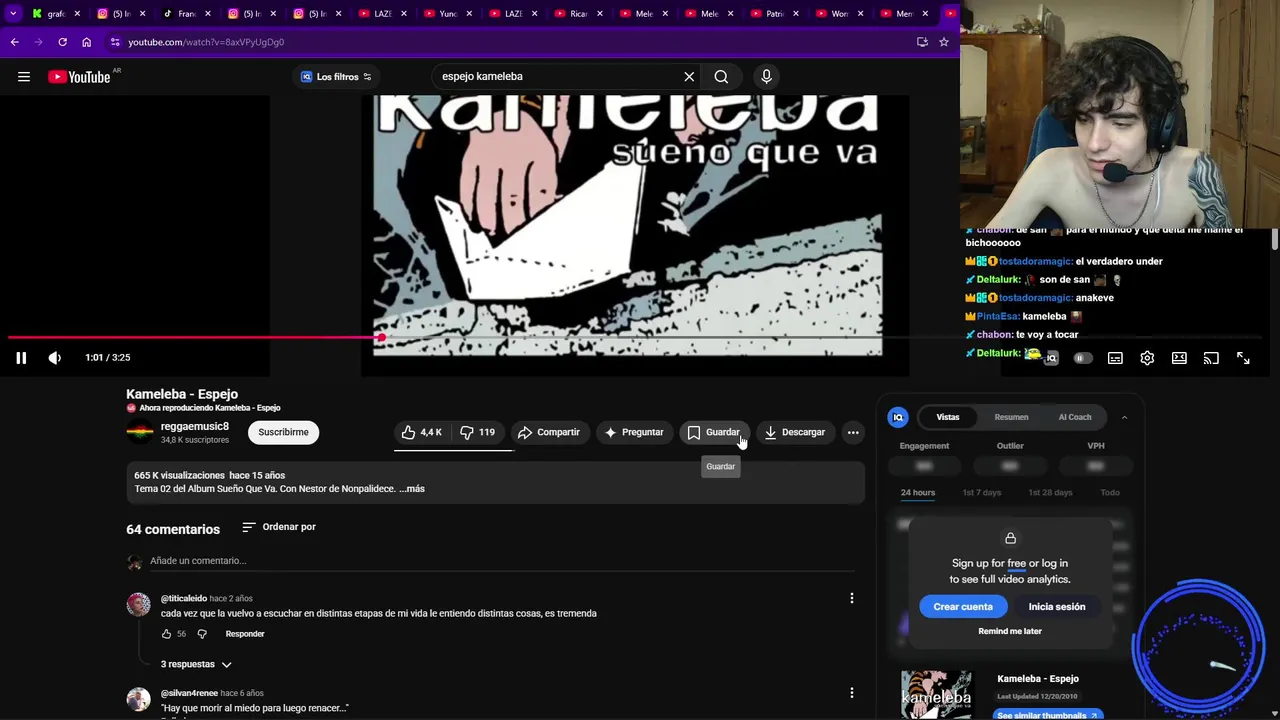
Task: Open the browser tab search dropdown arrow
Action: click(13, 14)
